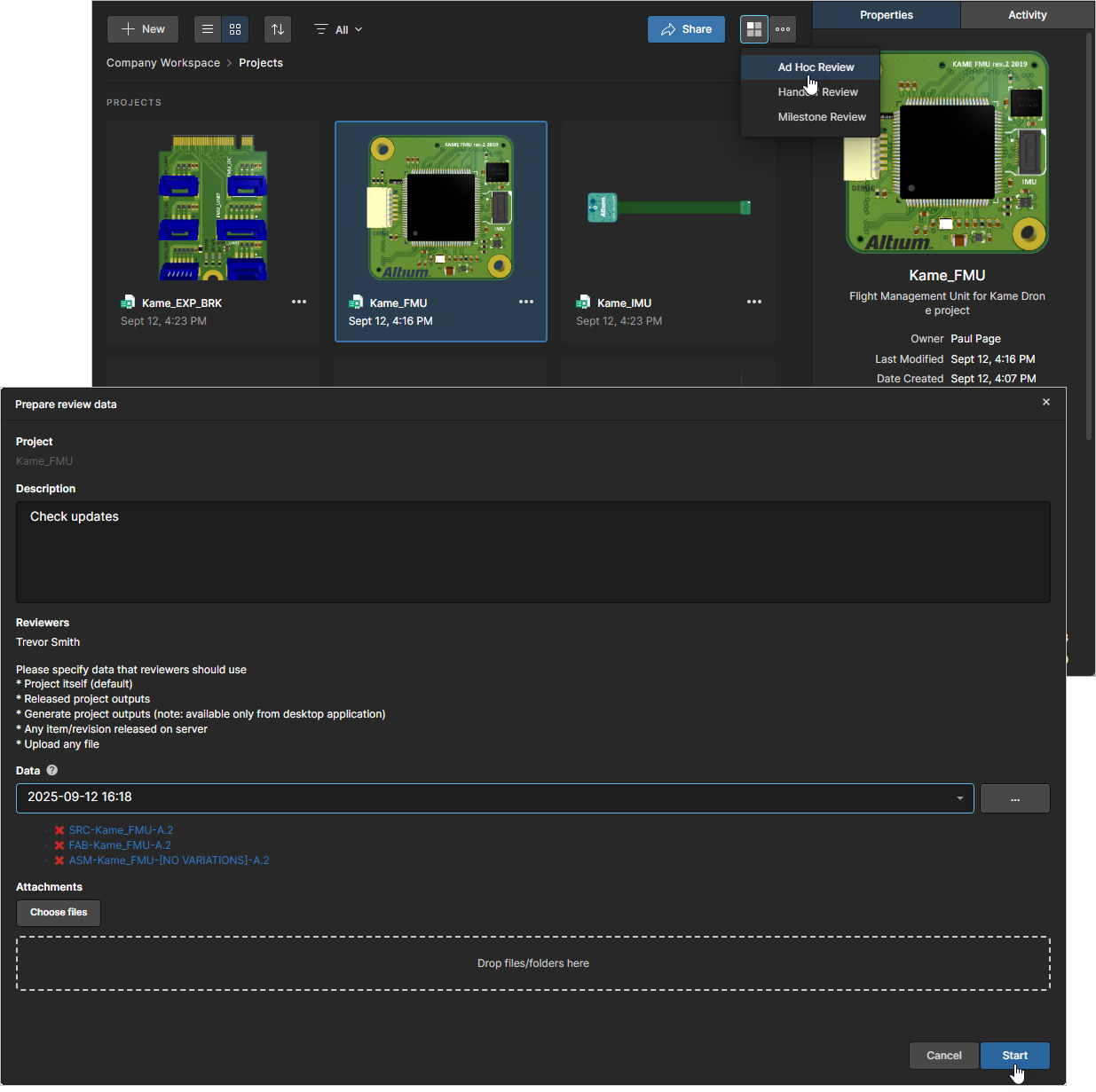
Task: Expand the Data date dropdown
Action: (959, 798)
